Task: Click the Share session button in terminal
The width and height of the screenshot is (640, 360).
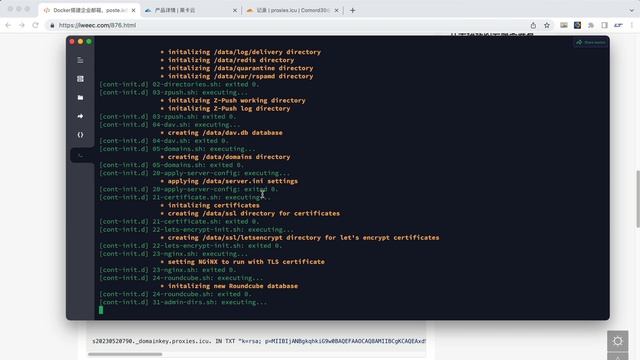Action: coord(591,42)
